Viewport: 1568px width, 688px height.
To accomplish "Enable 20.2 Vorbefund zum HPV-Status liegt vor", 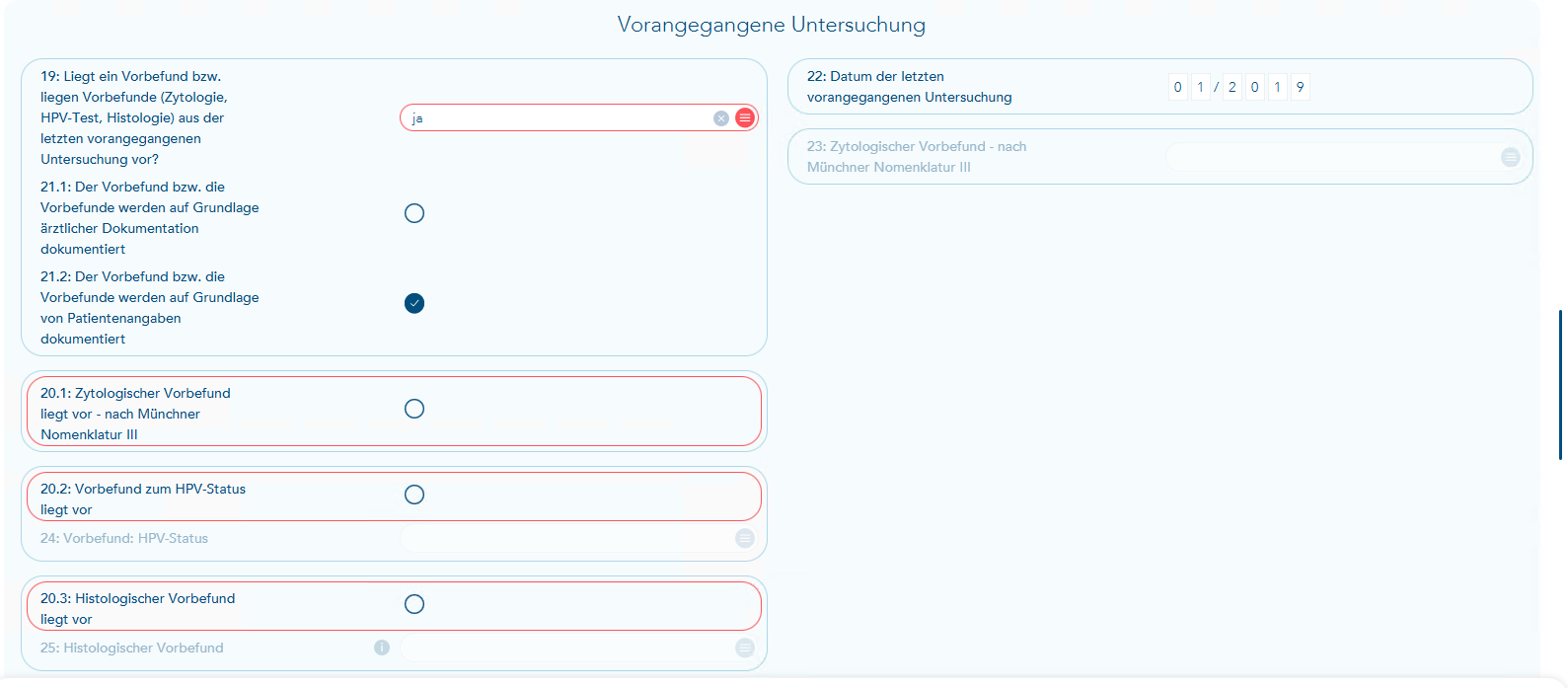I will (x=414, y=495).
